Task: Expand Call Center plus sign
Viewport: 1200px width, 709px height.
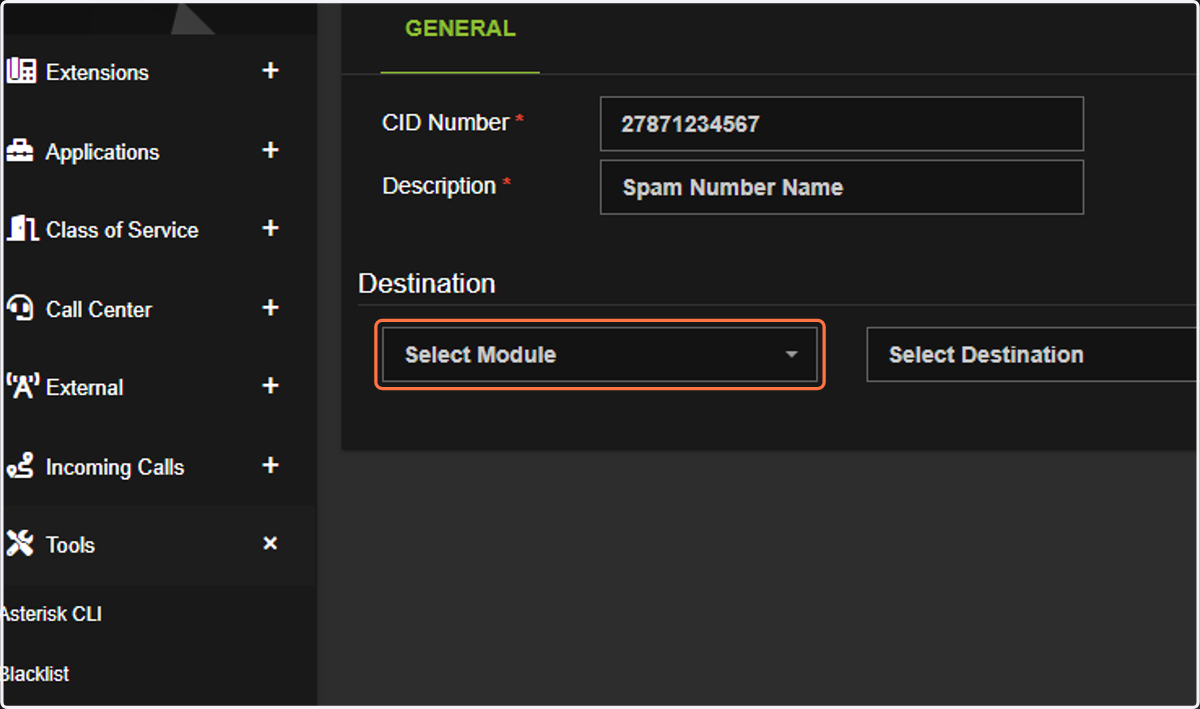Action: (x=270, y=308)
